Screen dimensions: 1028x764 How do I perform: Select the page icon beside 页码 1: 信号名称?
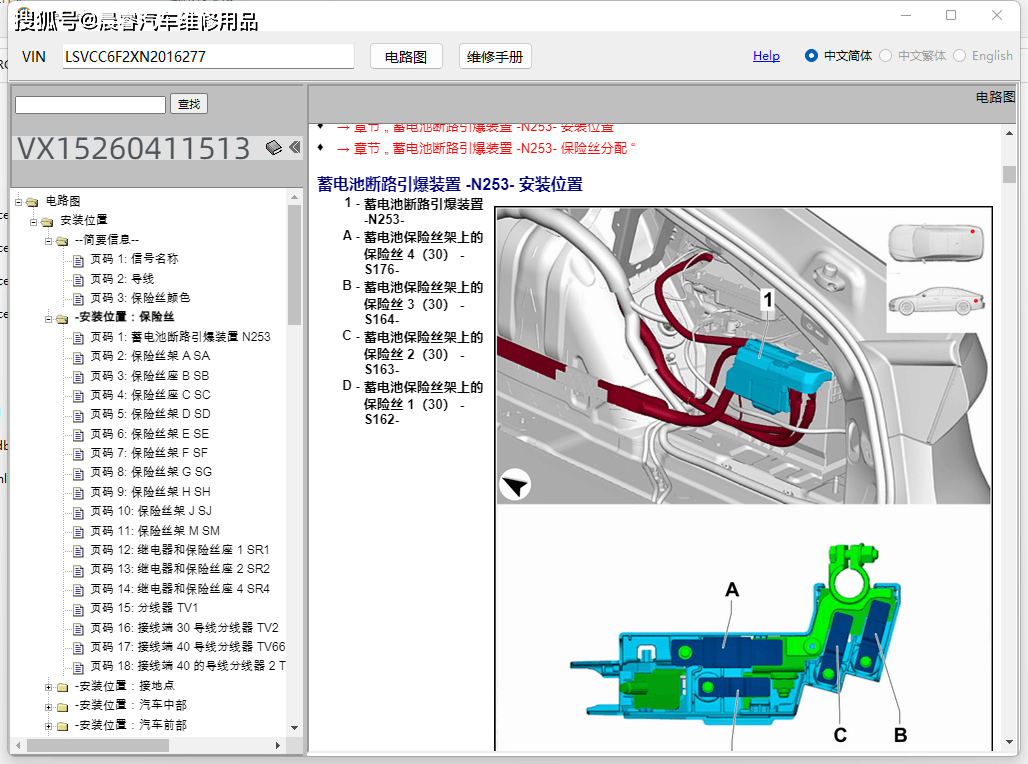point(78,259)
